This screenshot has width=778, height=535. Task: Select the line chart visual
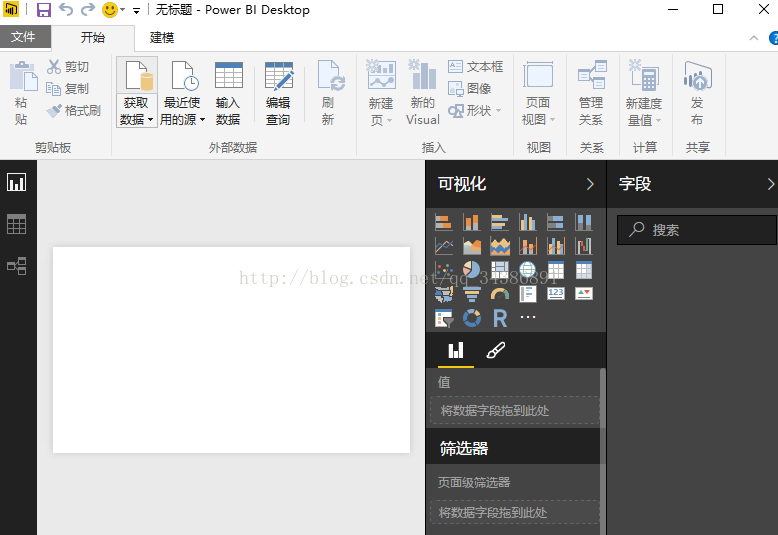coord(443,246)
